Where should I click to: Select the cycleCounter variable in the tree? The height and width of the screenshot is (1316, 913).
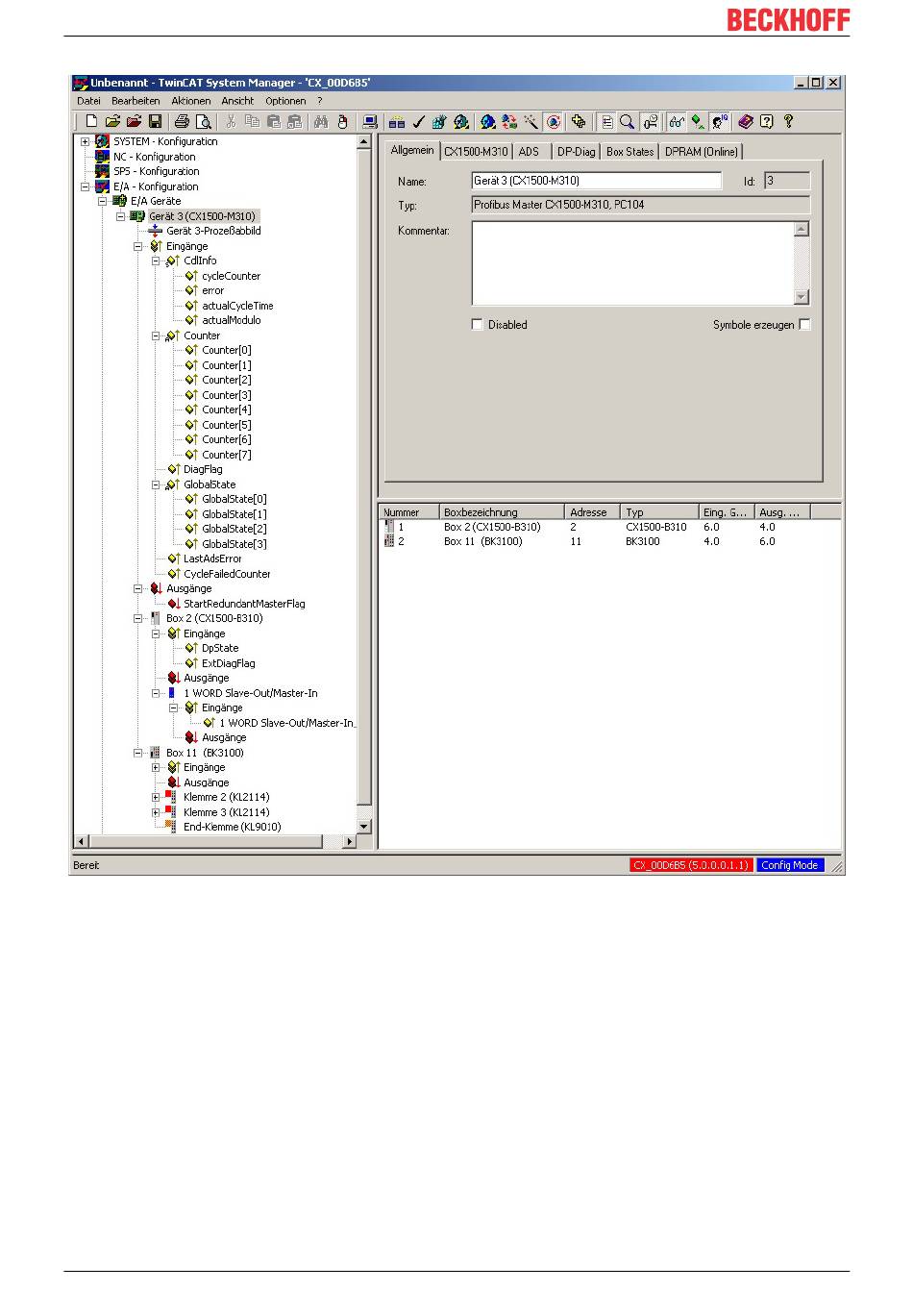[231, 276]
